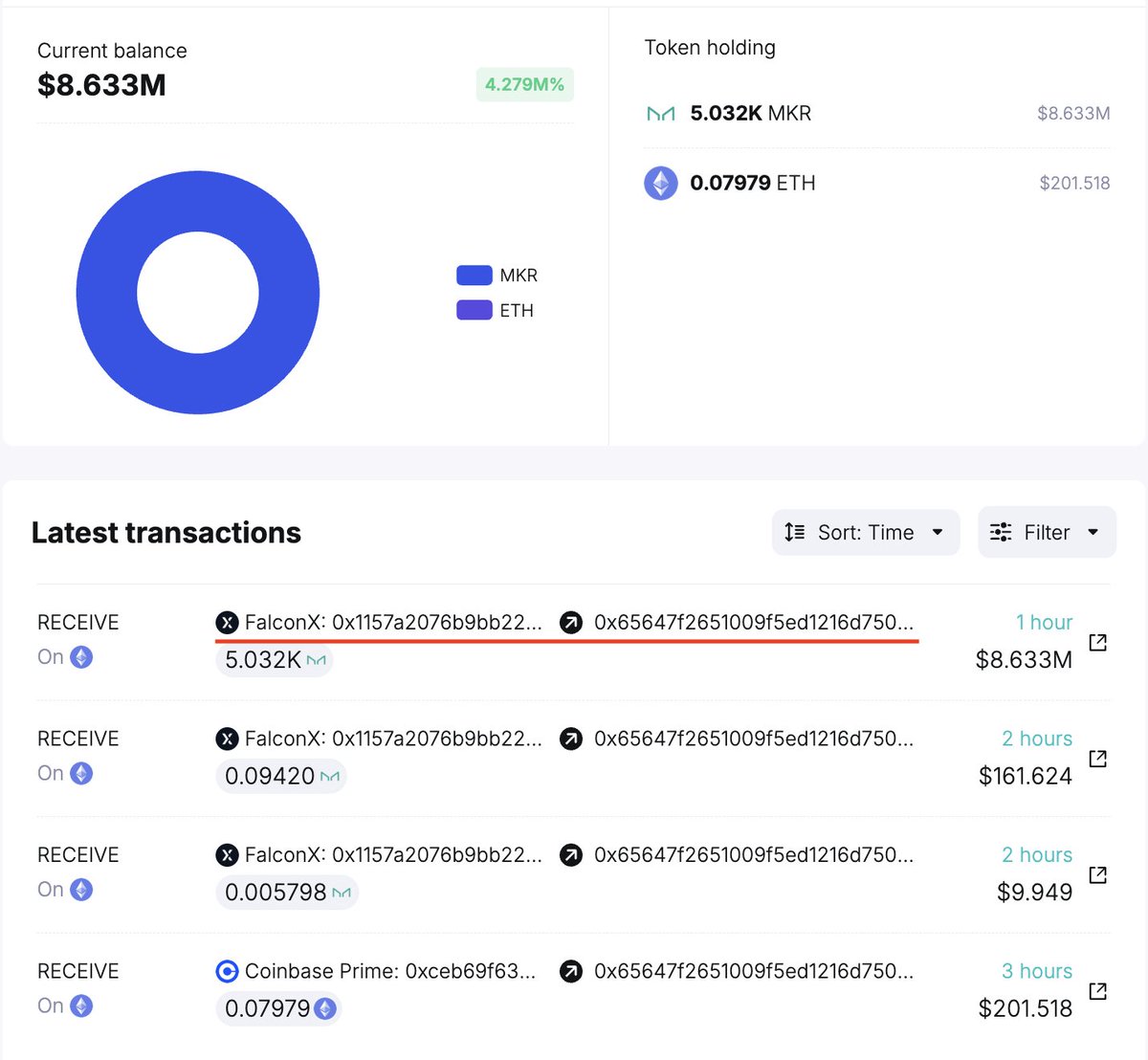Open external link for the $161.624 transaction
Image resolution: width=1148 pixels, height=1060 pixels.
[x=1098, y=759]
